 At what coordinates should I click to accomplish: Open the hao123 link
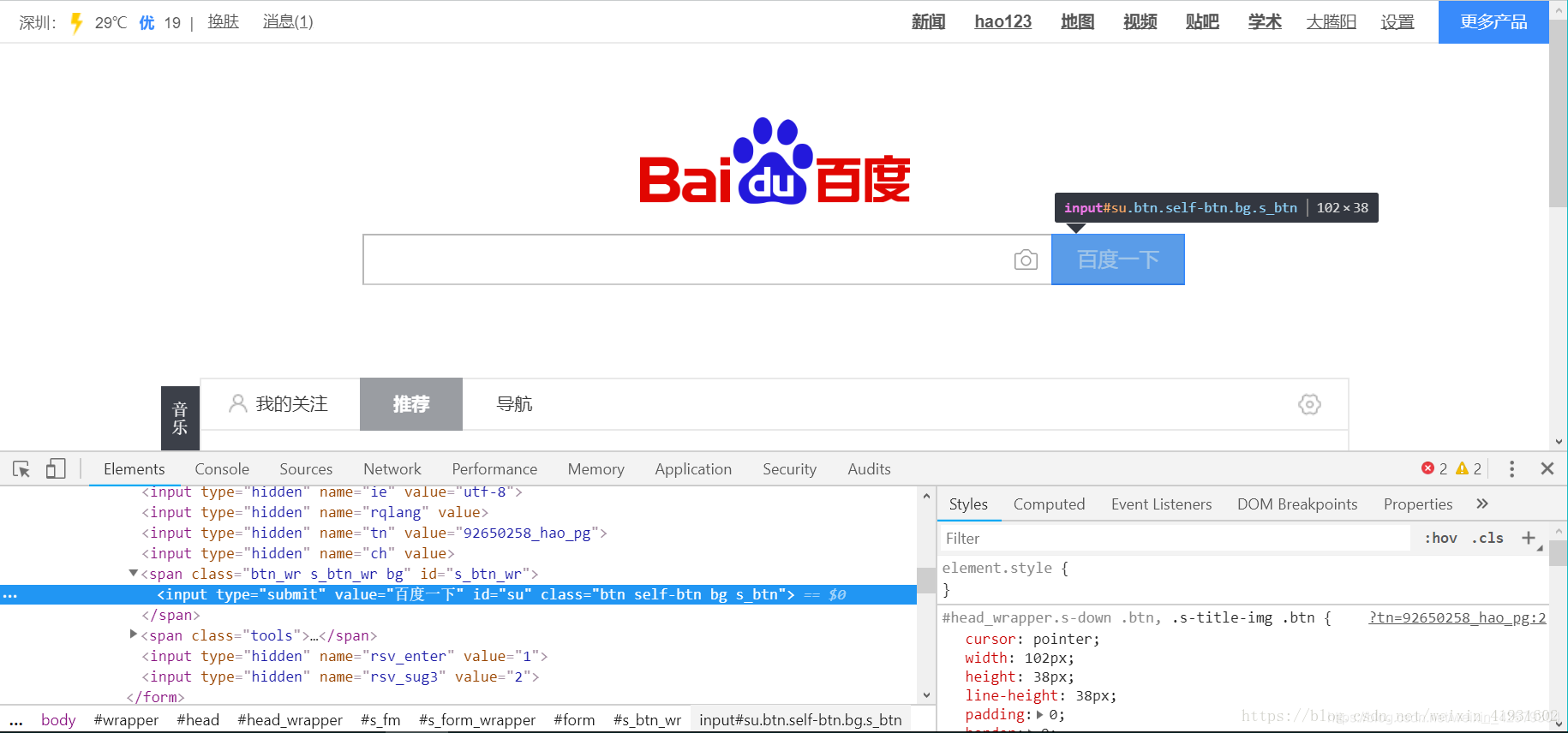(1002, 22)
